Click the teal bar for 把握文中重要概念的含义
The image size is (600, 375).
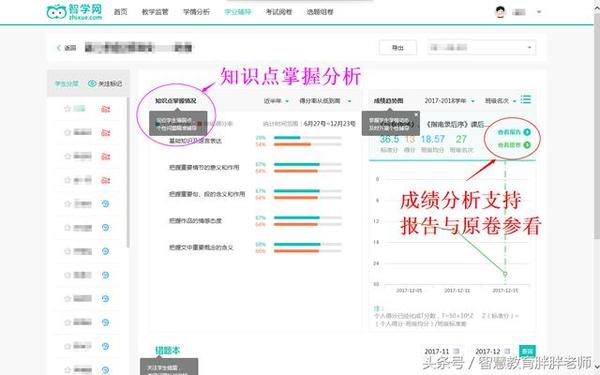[297, 244]
